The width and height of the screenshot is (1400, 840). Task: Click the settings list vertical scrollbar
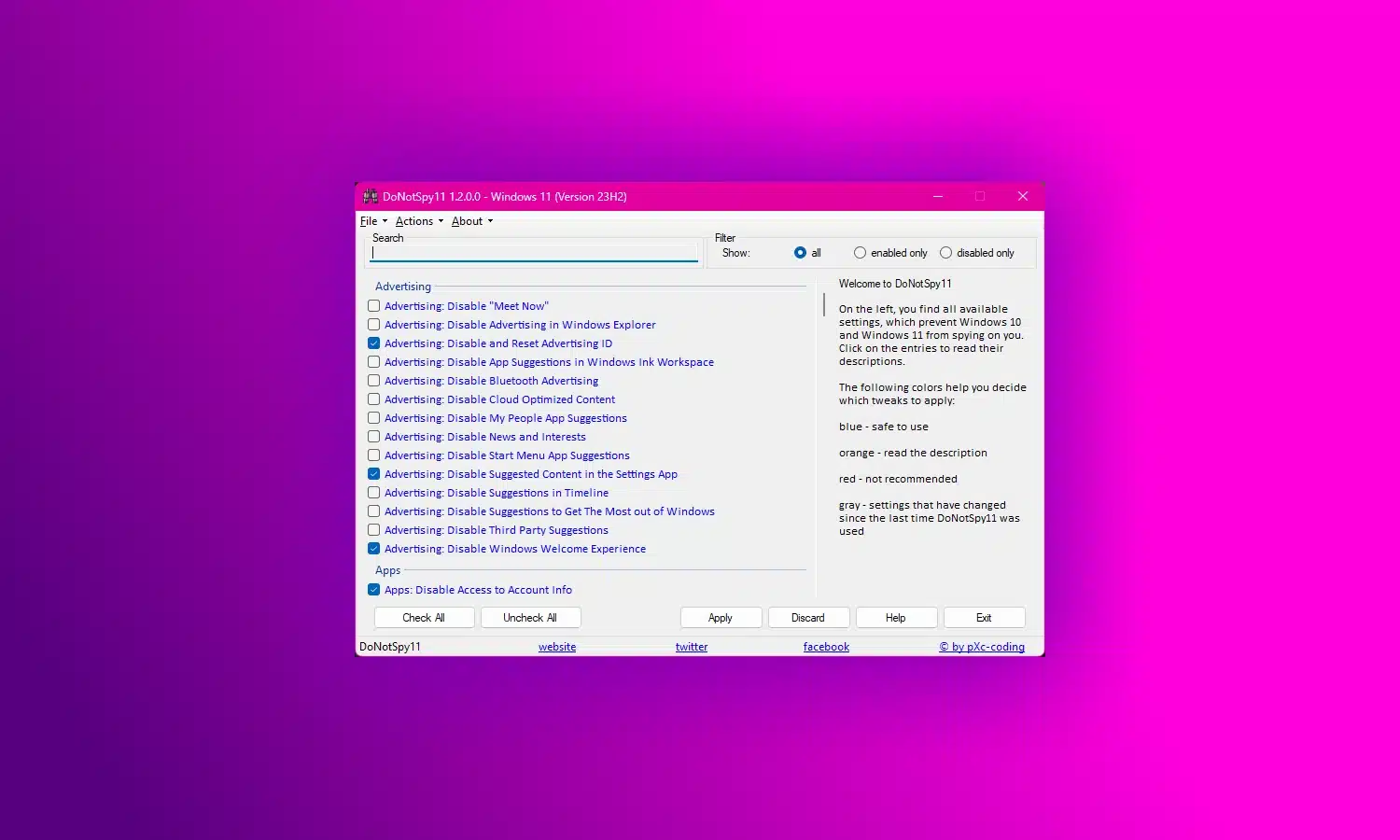pyautogui.click(x=823, y=305)
